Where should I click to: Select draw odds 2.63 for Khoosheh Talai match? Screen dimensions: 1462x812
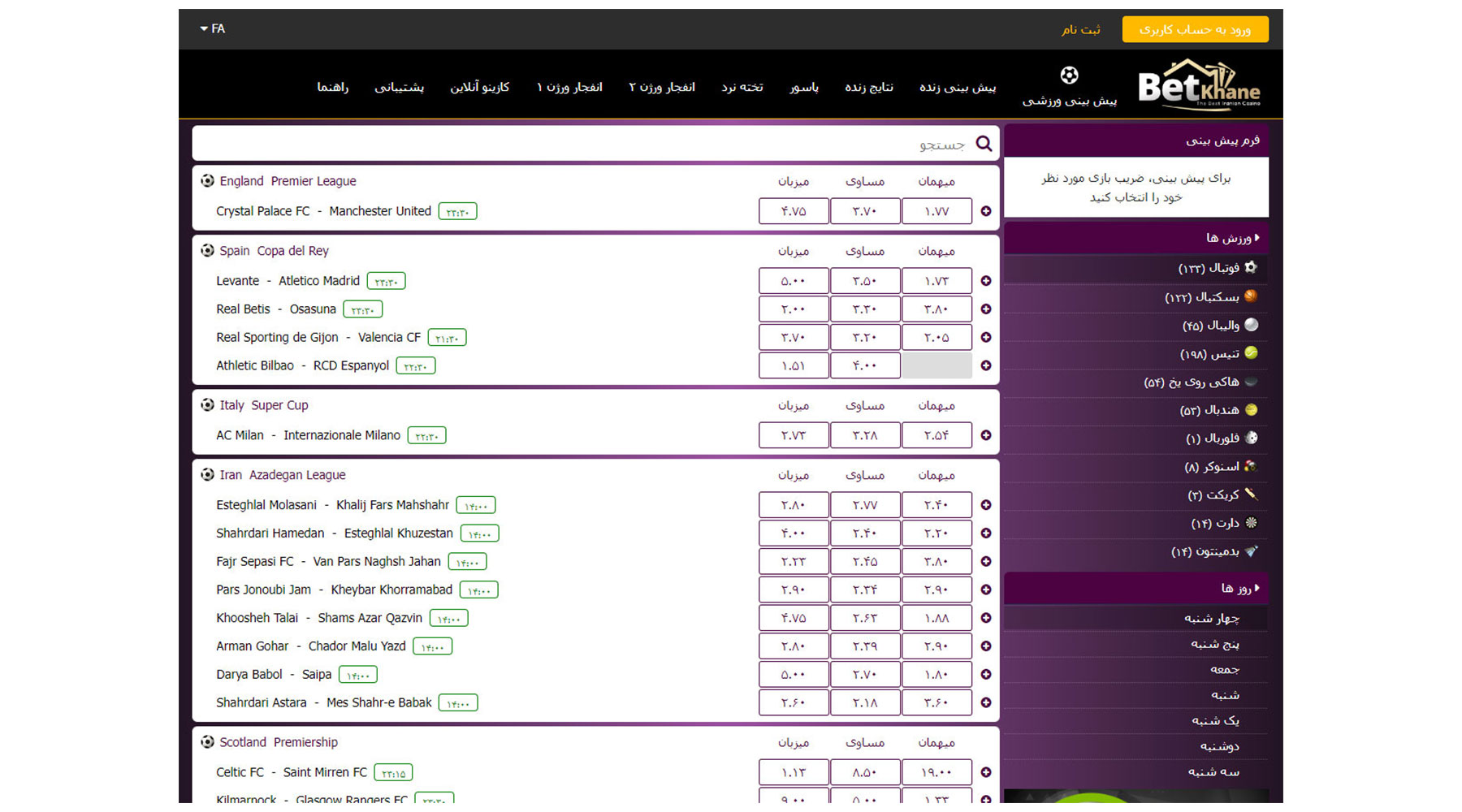[865, 618]
